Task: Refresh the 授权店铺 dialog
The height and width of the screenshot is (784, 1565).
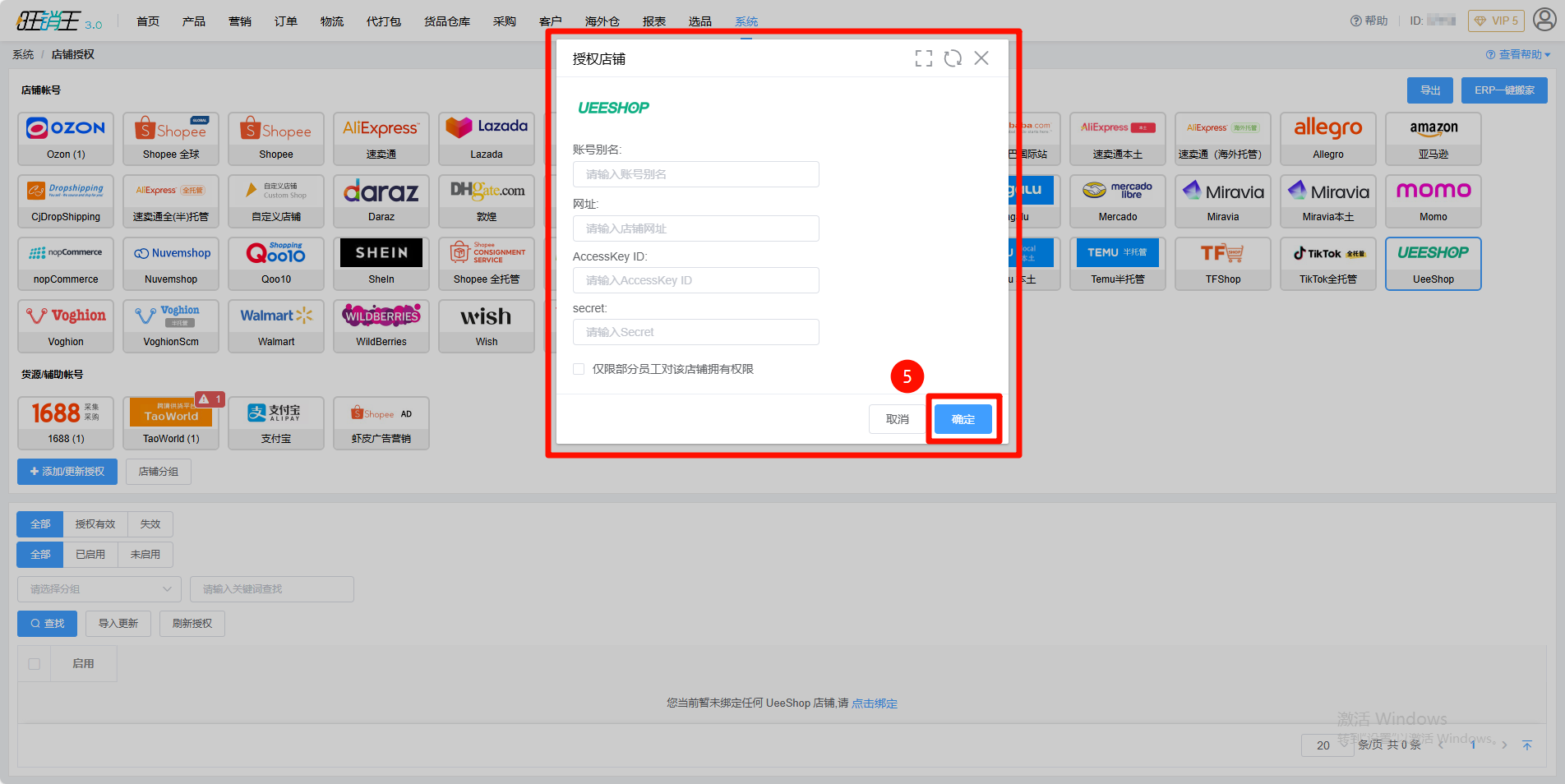Action: [953, 58]
